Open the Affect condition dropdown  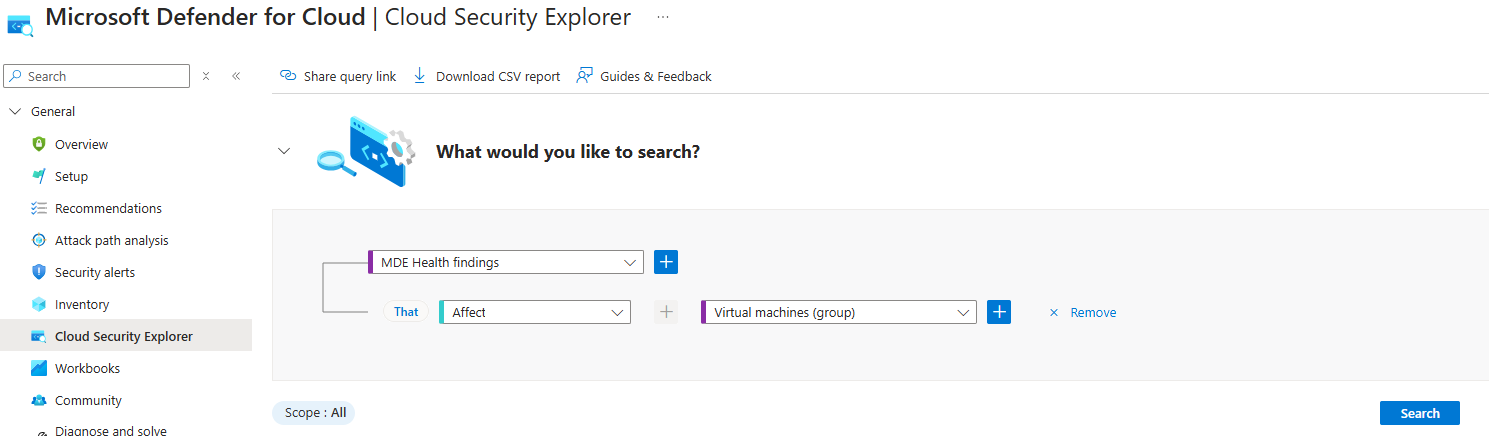(535, 312)
